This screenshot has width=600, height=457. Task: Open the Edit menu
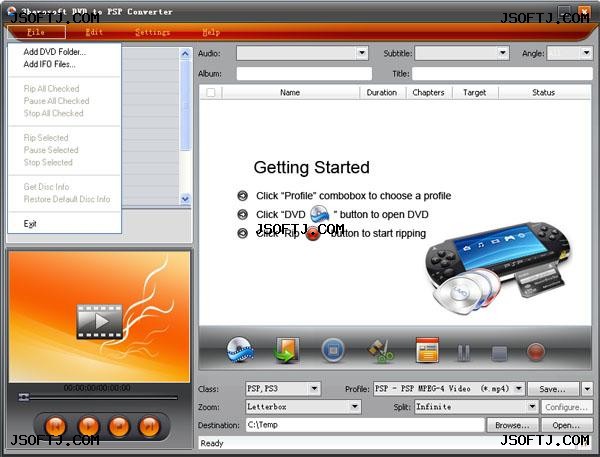click(x=94, y=32)
